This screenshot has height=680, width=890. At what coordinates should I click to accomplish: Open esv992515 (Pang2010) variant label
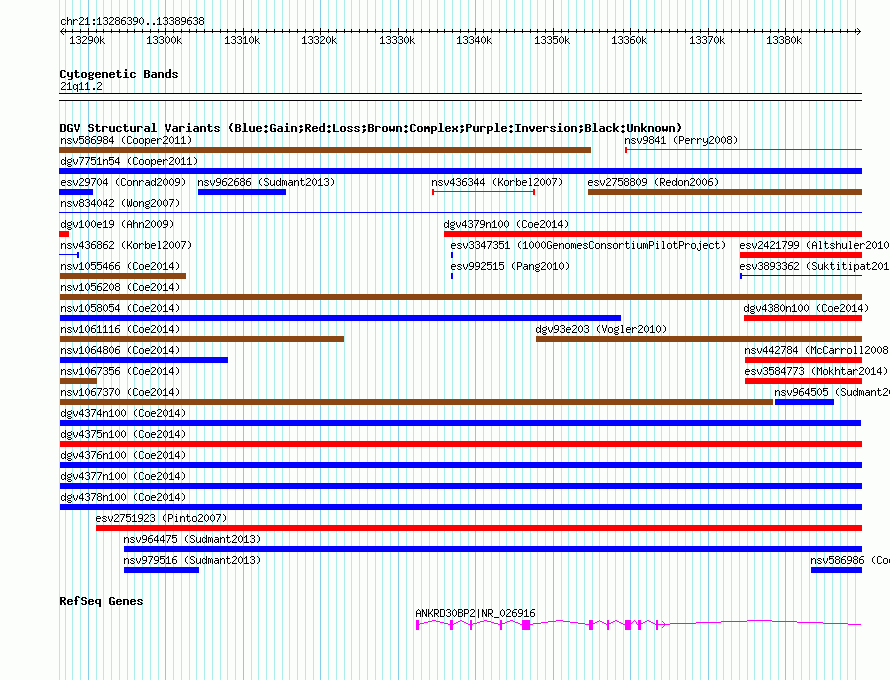(x=510, y=266)
